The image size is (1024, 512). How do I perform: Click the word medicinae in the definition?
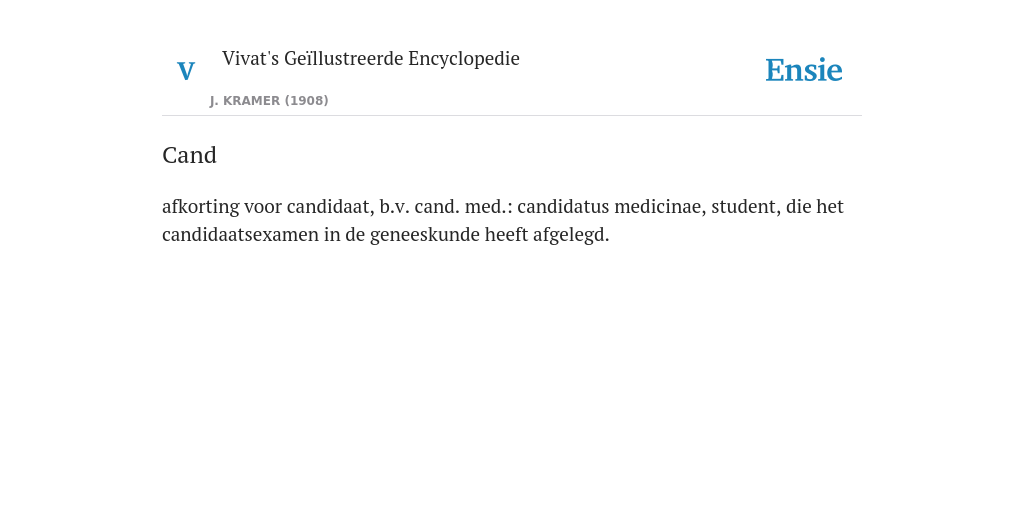[x=660, y=206]
